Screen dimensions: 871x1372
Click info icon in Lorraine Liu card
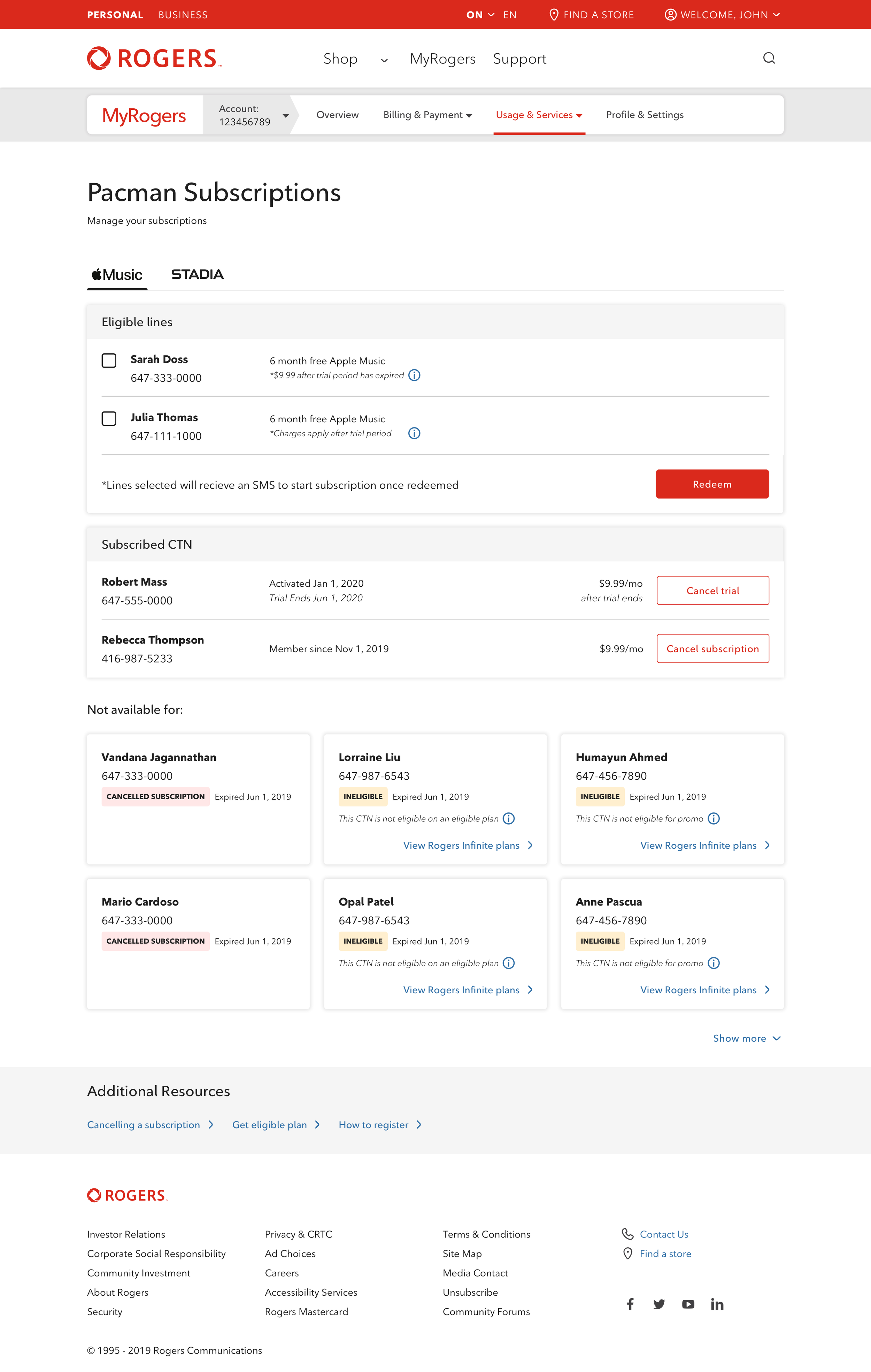tap(509, 819)
